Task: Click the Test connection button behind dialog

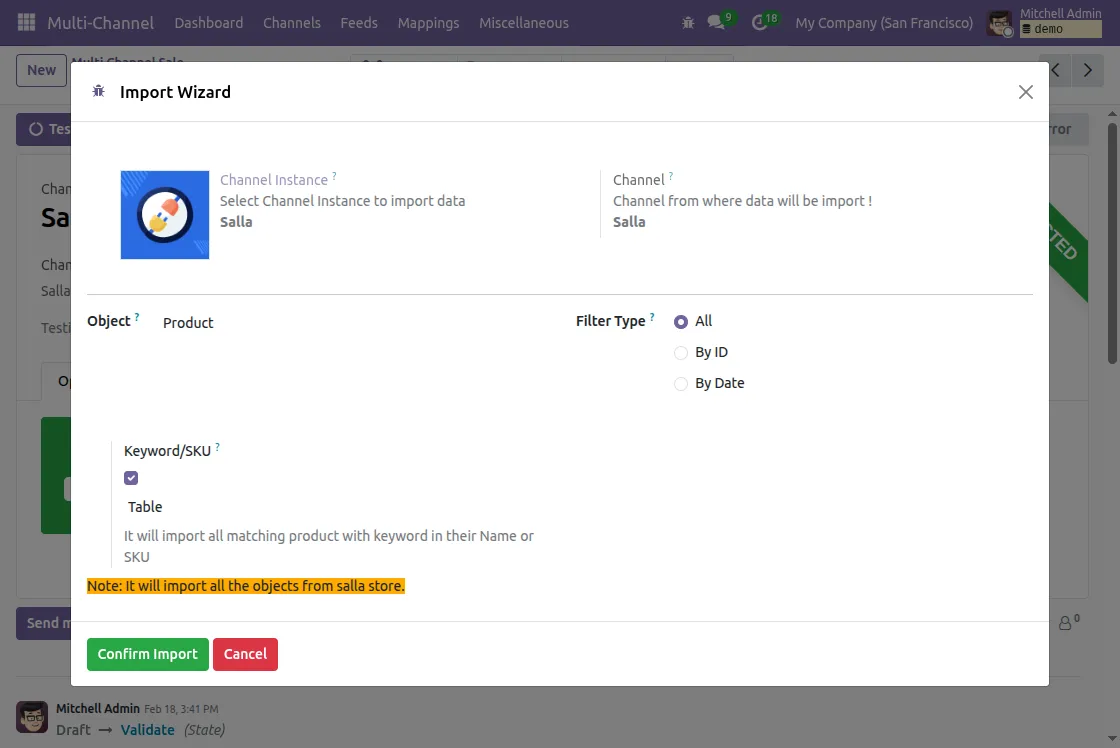Action: [44, 129]
